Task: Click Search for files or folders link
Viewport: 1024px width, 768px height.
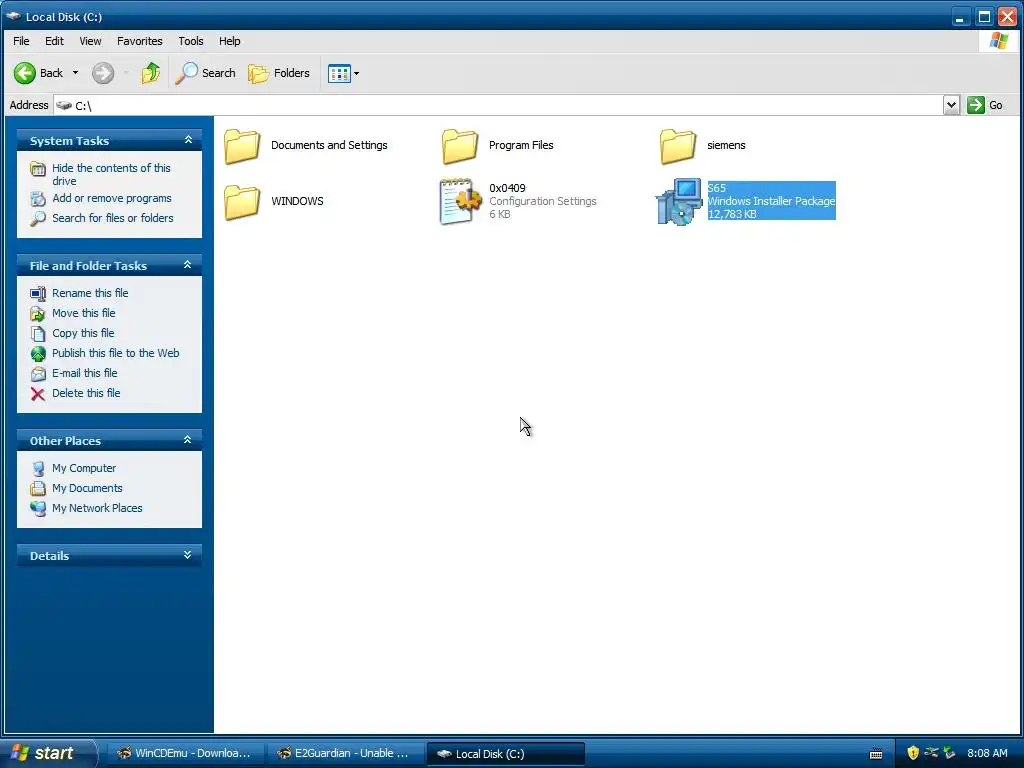Action: 113,218
